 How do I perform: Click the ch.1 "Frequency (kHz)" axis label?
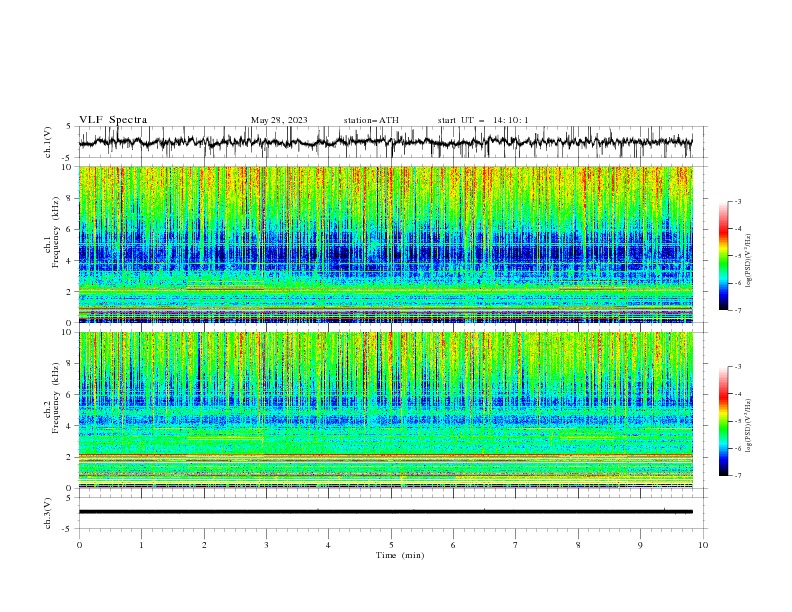pyautogui.click(x=56, y=232)
